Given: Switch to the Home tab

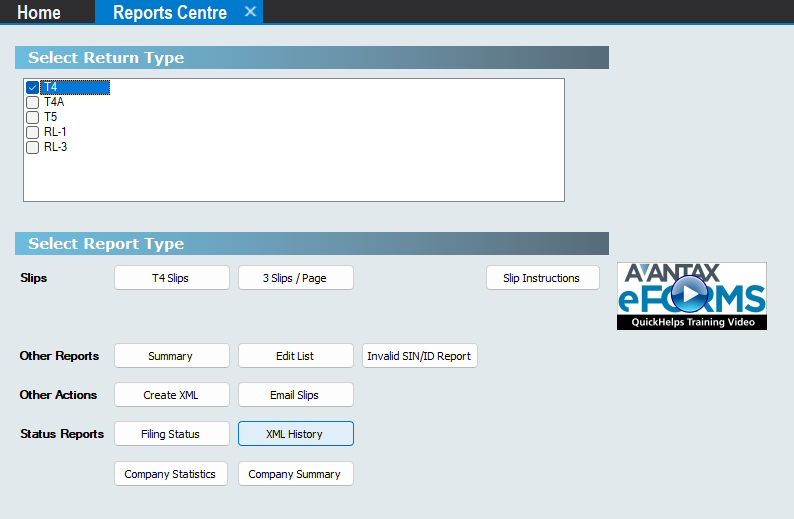Looking at the screenshot, I should [x=39, y=12].
